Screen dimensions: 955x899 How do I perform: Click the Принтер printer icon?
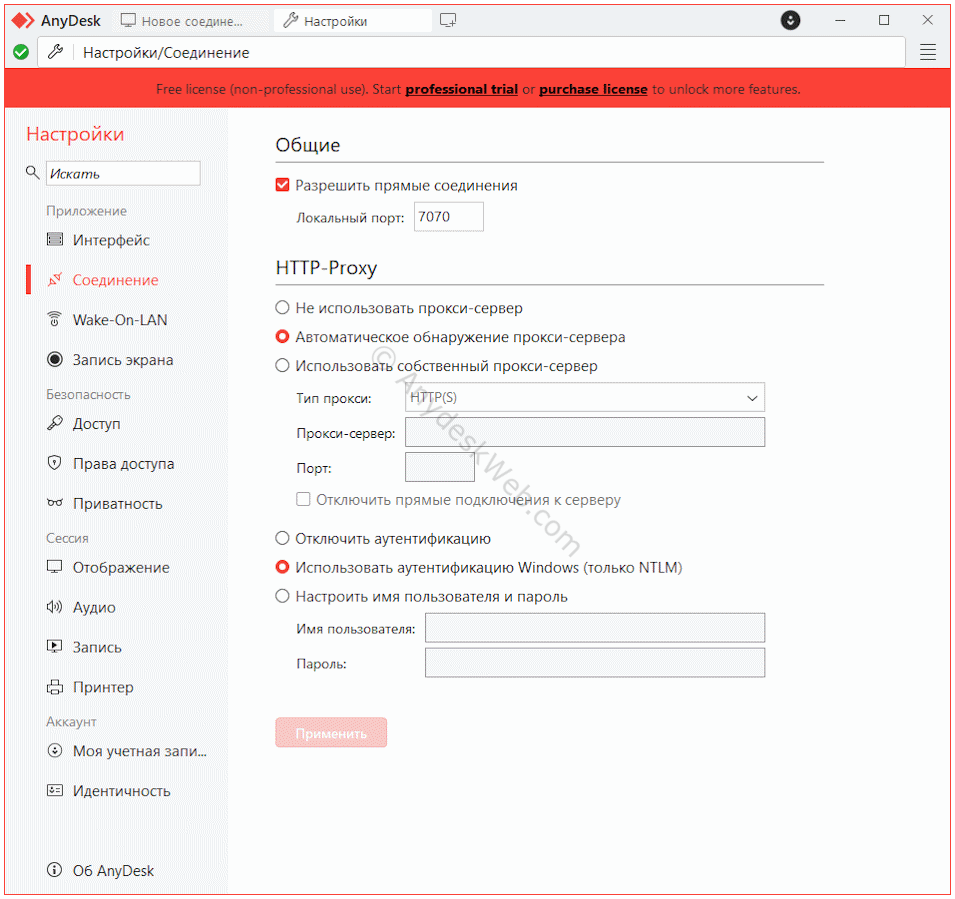coord(55,687)
